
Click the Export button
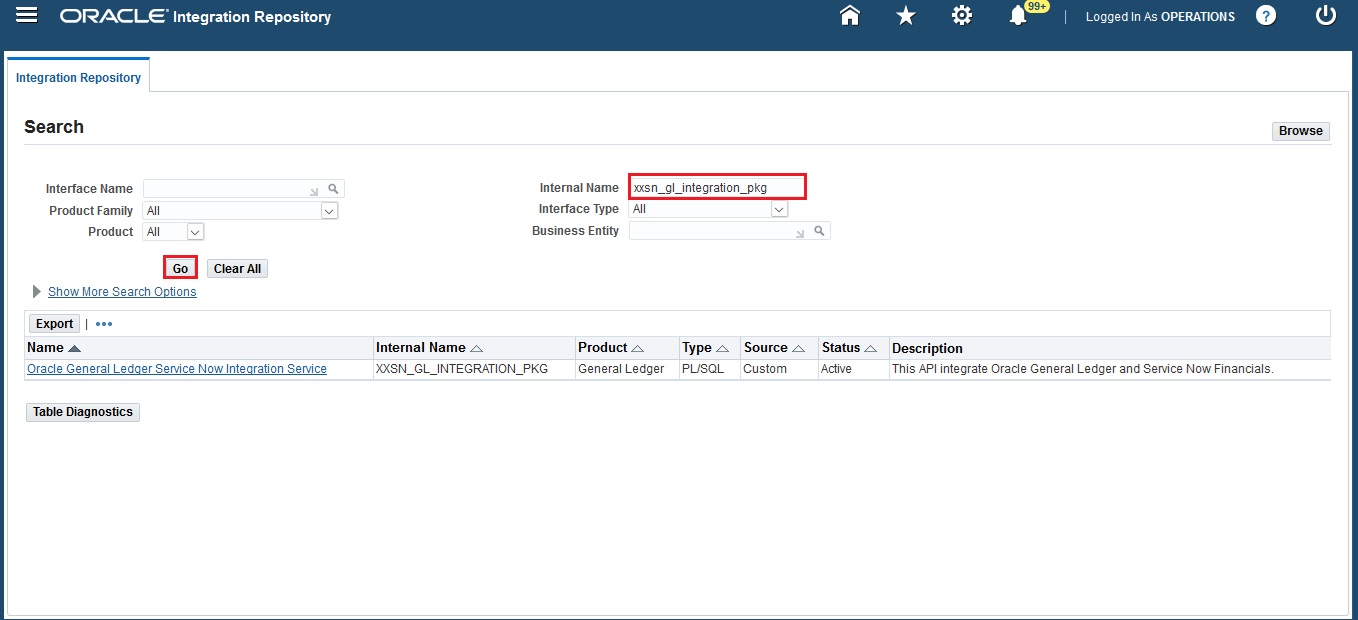[x=54, y=324]
